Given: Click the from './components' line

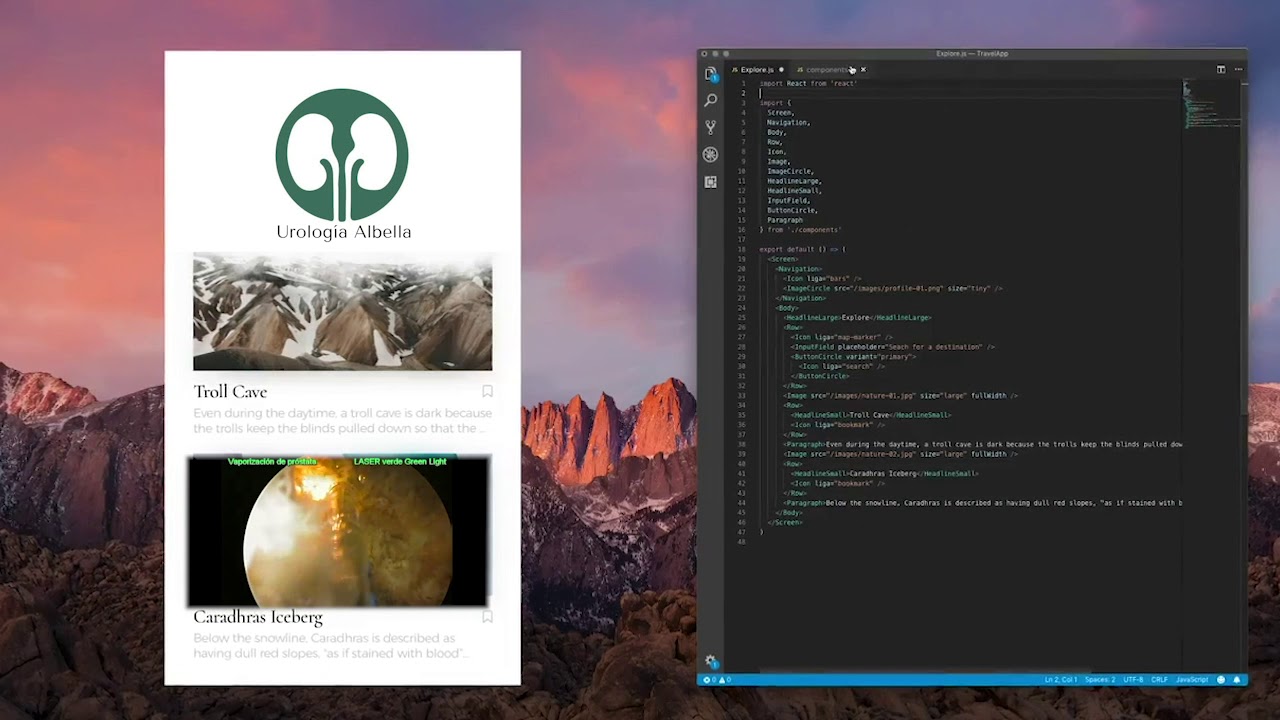Looking at the screenshot, I should (x=800, y=230).
